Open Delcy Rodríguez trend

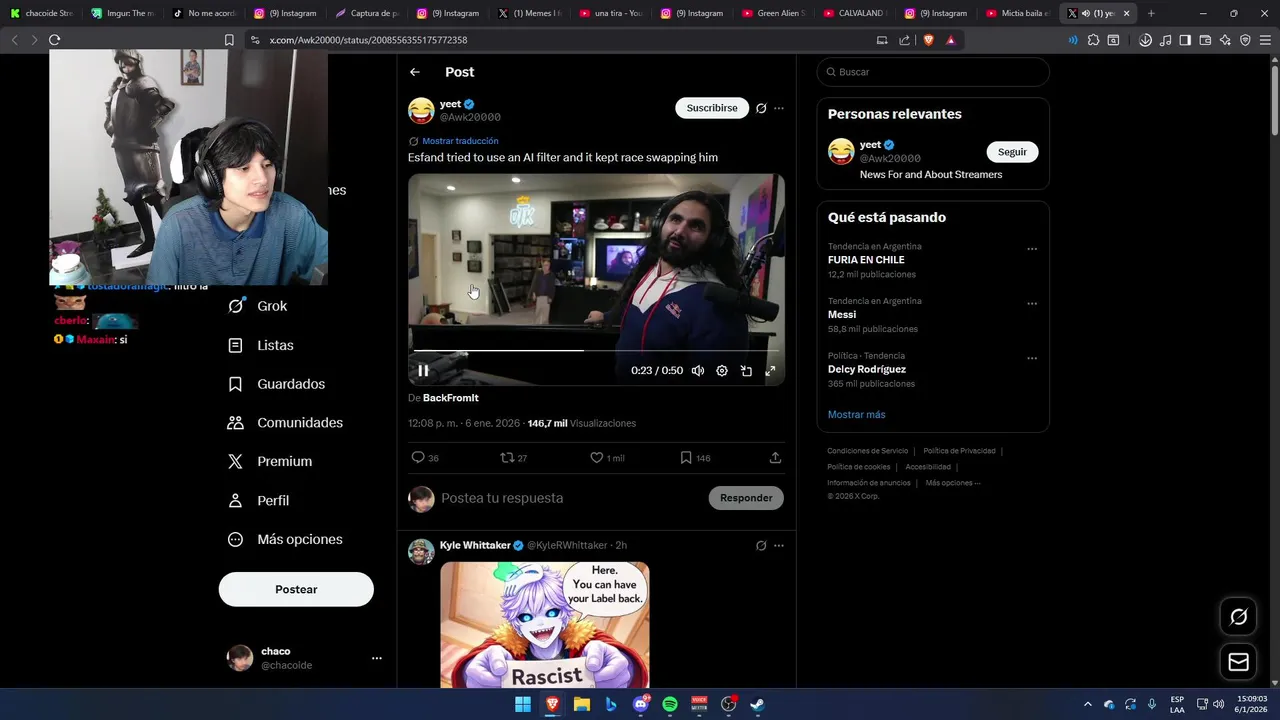tap(867, 369)
